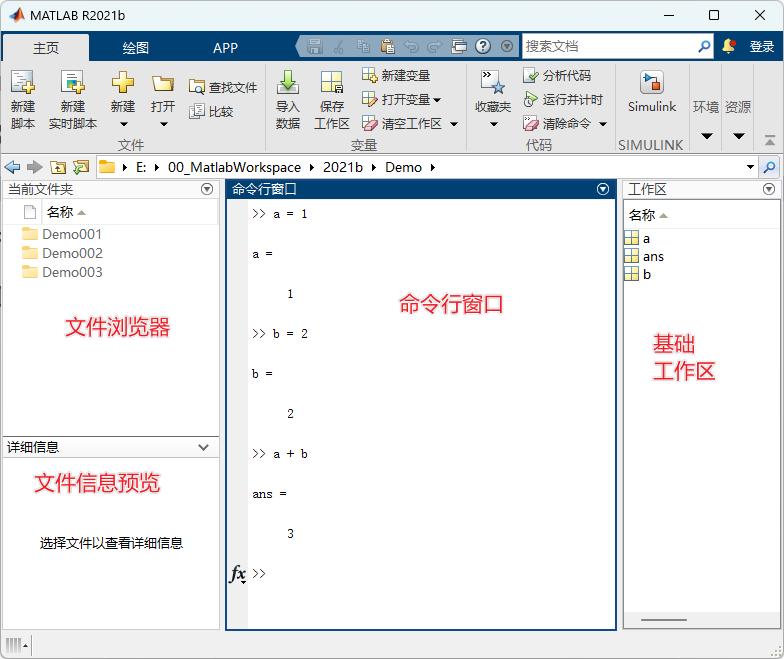Import data with 导入数据
Screen dimensions: 784x659
coord(288,99)
